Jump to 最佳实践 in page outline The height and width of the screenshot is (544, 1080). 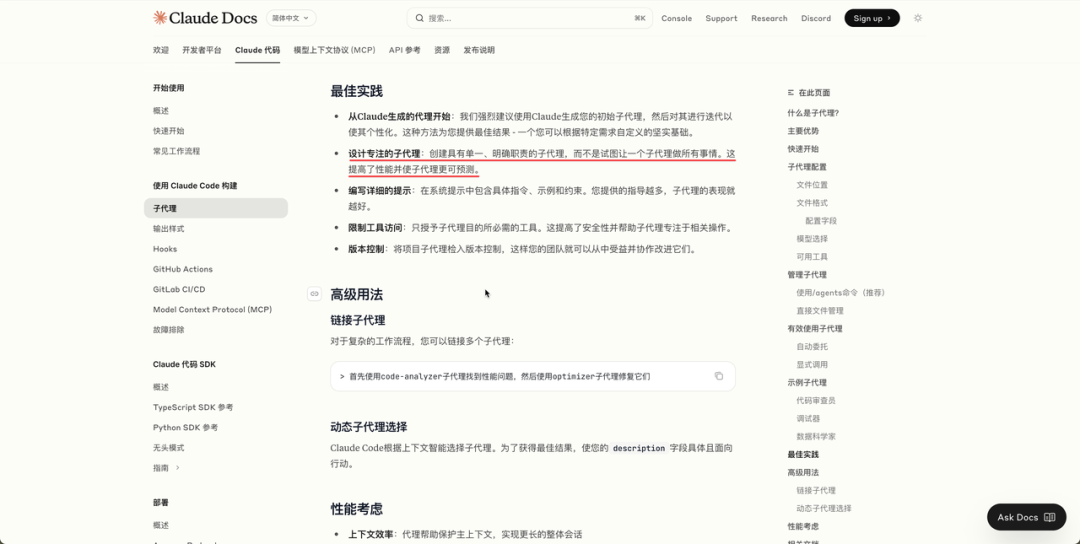803,454
